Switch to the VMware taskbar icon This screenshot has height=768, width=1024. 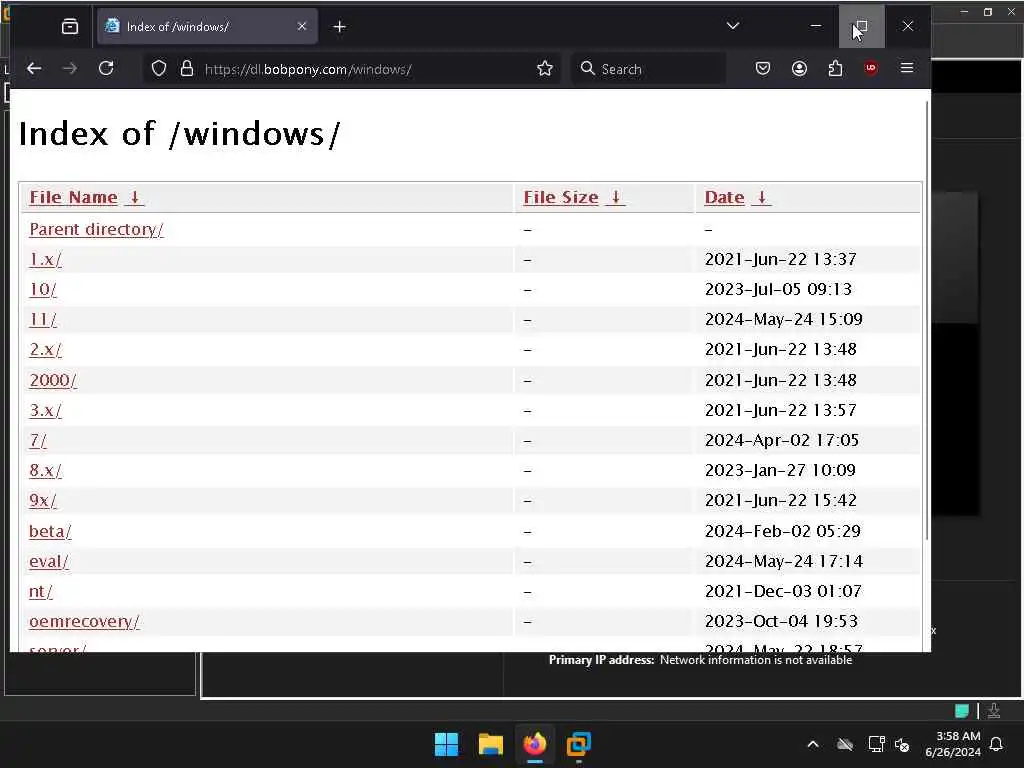click(x=579, y=744)
